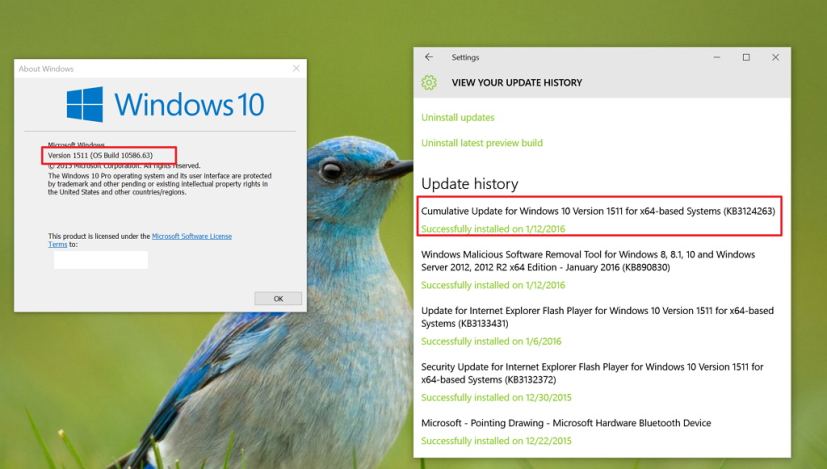Image resolution: width=827 pixels, height=469 pixels.
Task: Click the VIEW YOUR UPDATE HISTORY header
Action: [x=517, y=83]
